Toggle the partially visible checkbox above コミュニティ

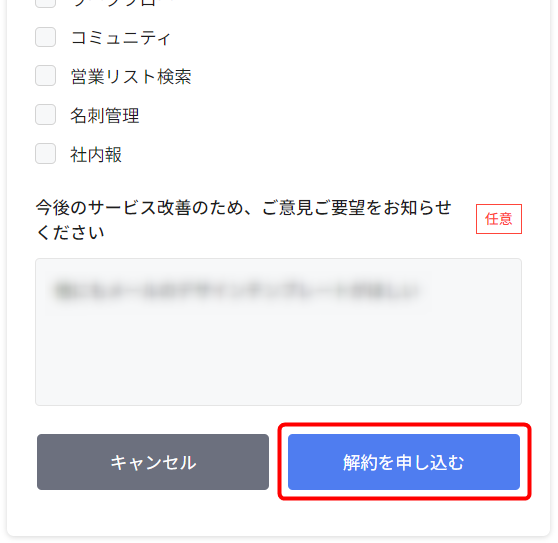46,4
